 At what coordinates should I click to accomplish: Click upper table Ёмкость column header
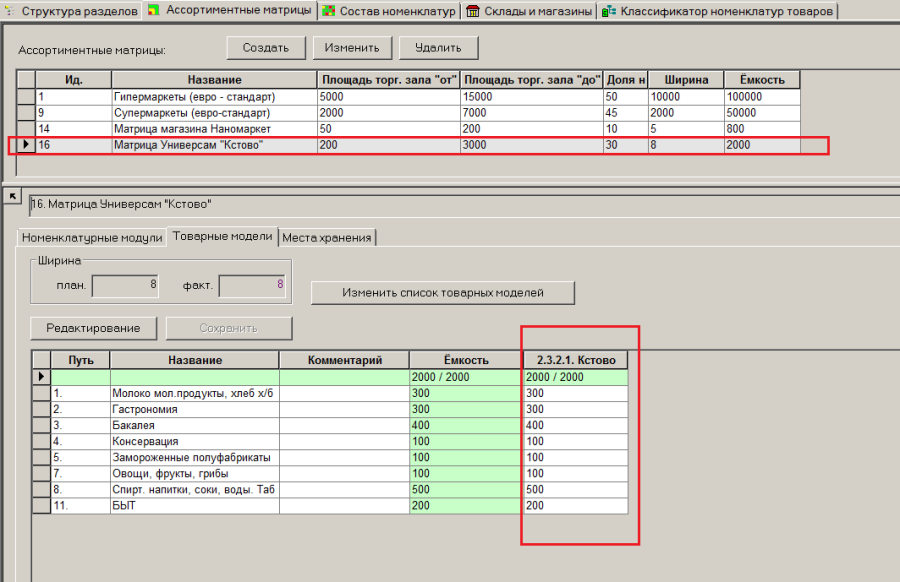pyautogui.click(x=762, y=80)
